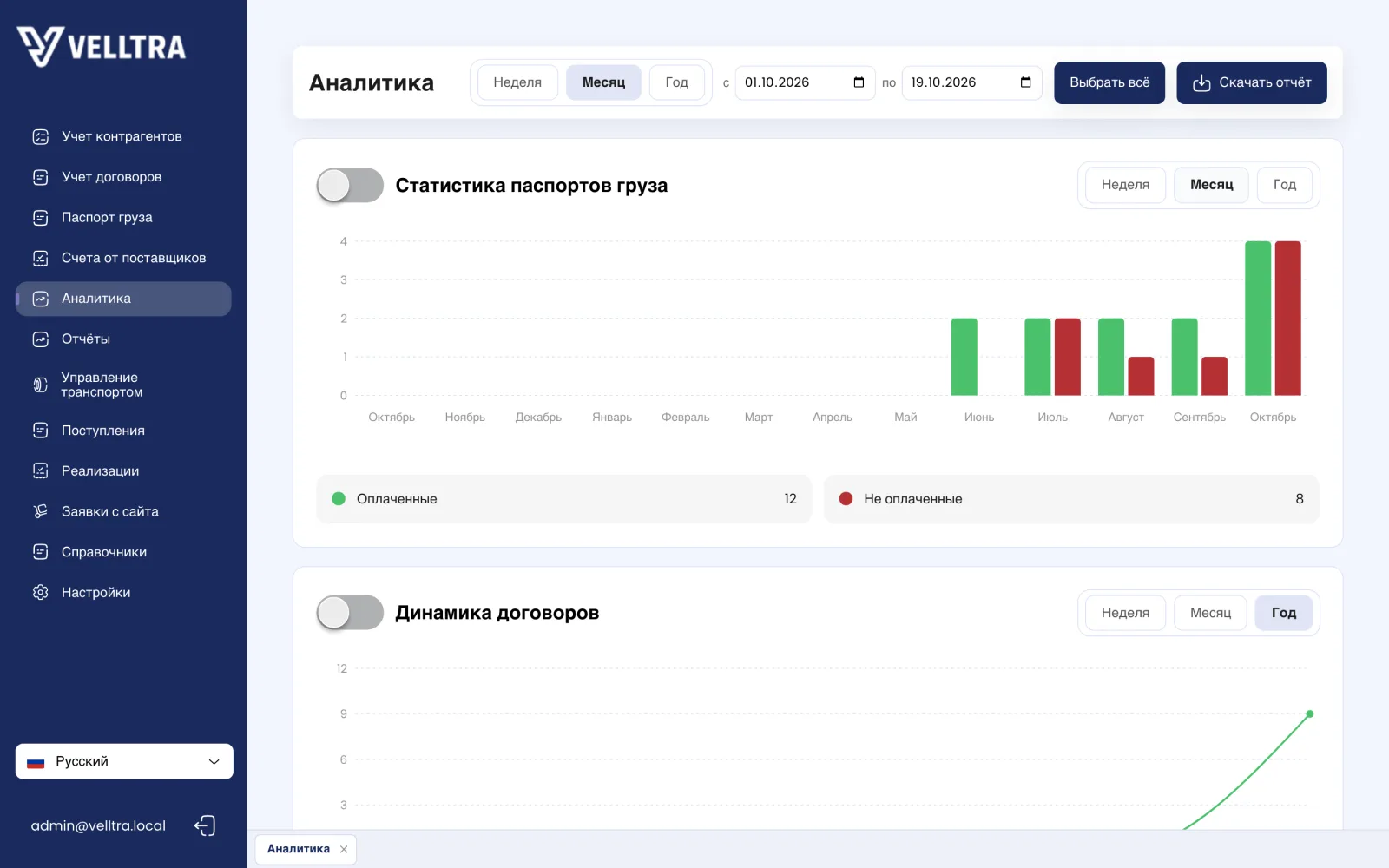Toggle the green Оплаченные legend series
This screenshot has height=868, width=1389.
(564, 499)
